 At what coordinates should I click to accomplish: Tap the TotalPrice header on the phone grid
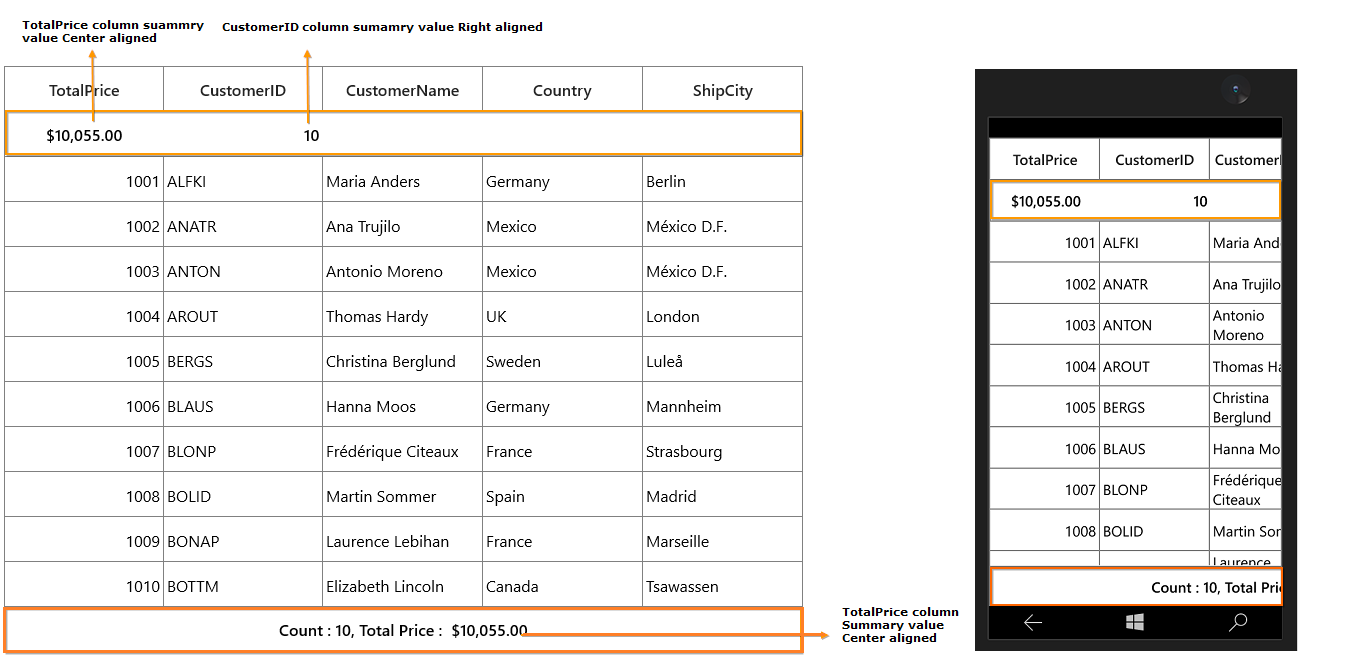point(1045,159)
